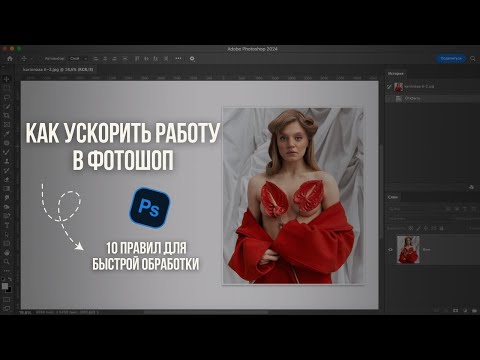Select the Pen tool
The width and height of the screenshot is (480, 360).
[x=6, y=216]
